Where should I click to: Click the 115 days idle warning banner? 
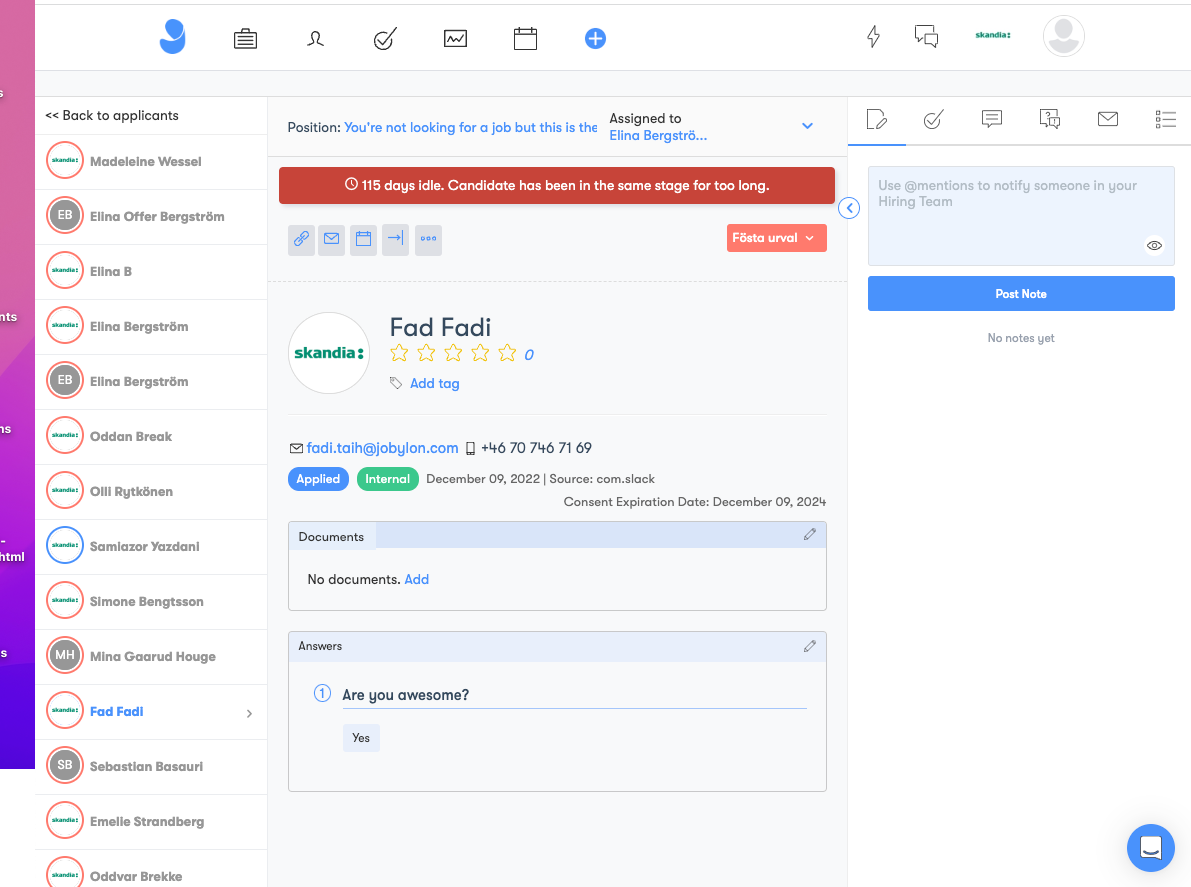click(557, 185)
